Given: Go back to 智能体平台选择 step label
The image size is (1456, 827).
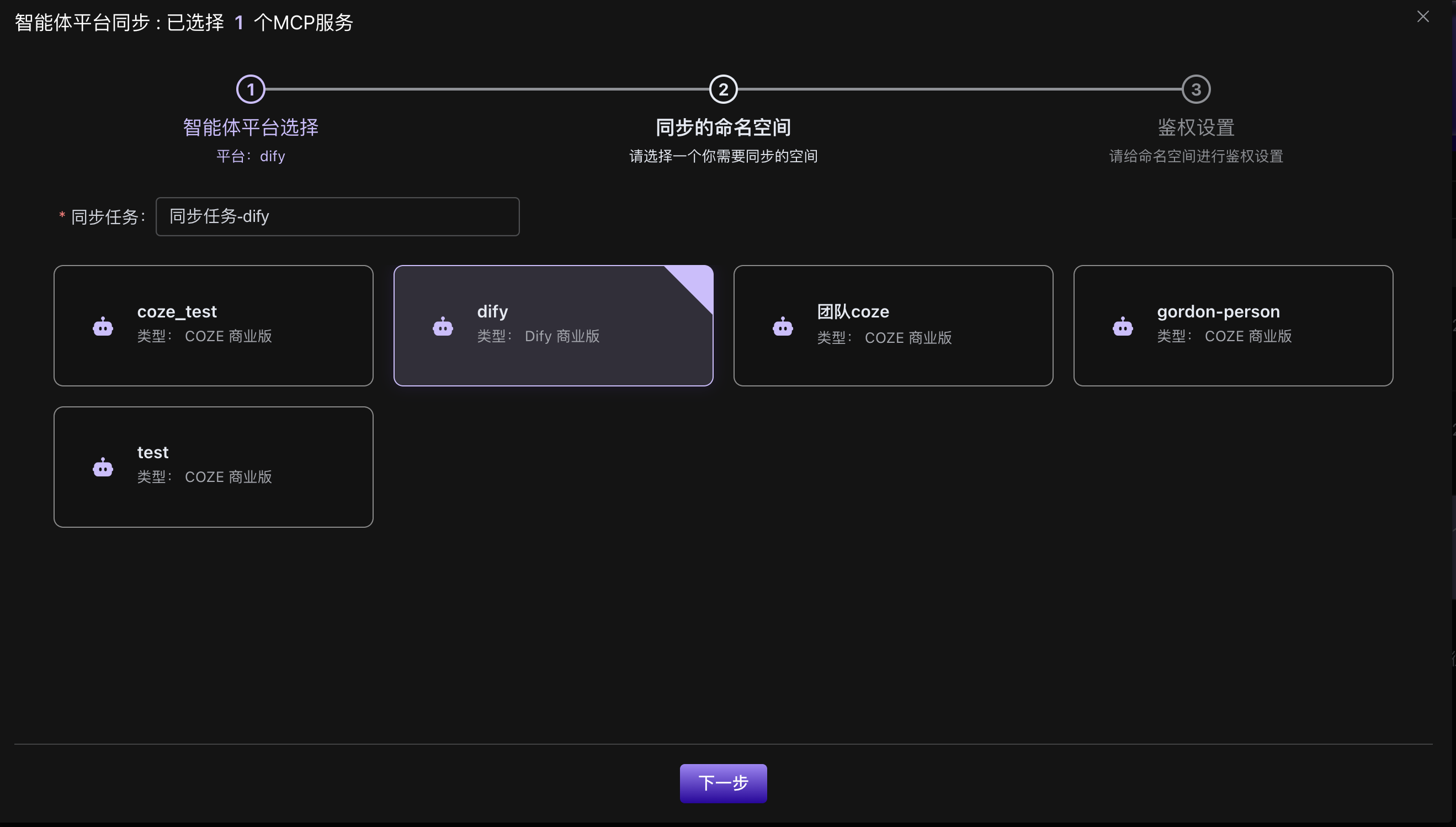Looking at the screenshot, I should coord(251,127).
